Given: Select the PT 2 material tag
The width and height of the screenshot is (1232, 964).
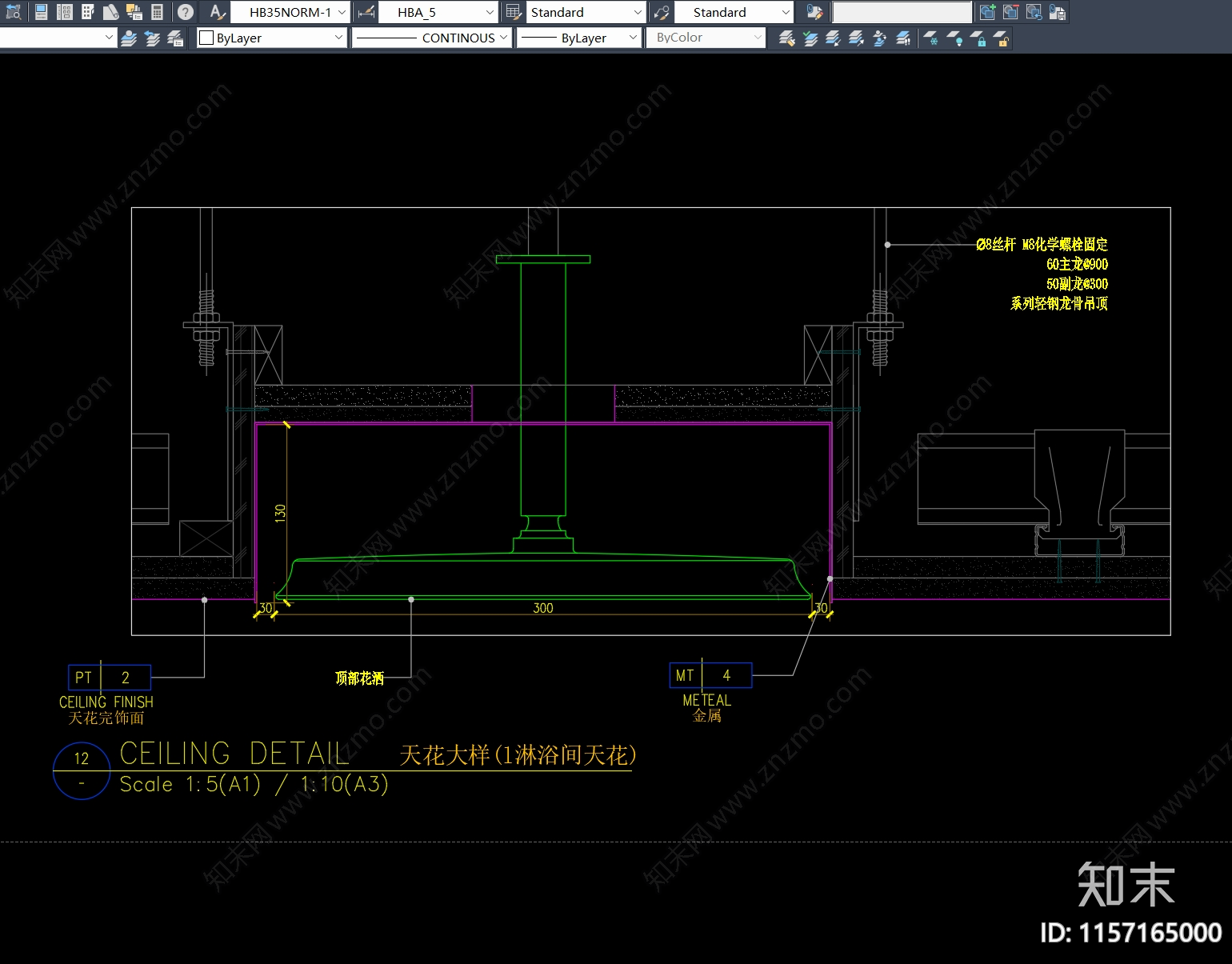Looking at the screenshot, I should point(110,678).
